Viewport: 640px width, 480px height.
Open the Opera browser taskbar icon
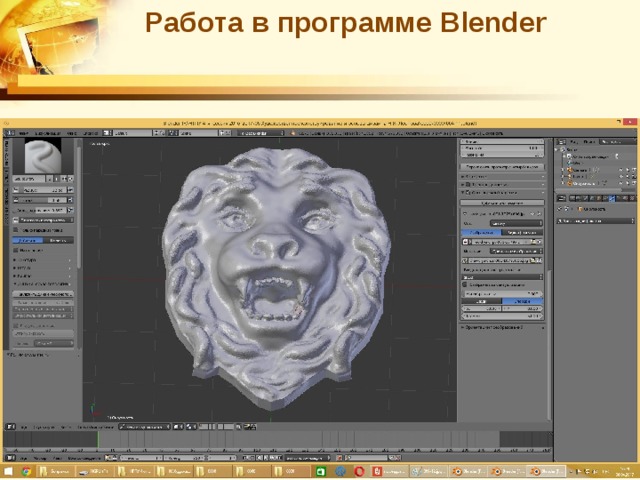click(x=359, y=471)
